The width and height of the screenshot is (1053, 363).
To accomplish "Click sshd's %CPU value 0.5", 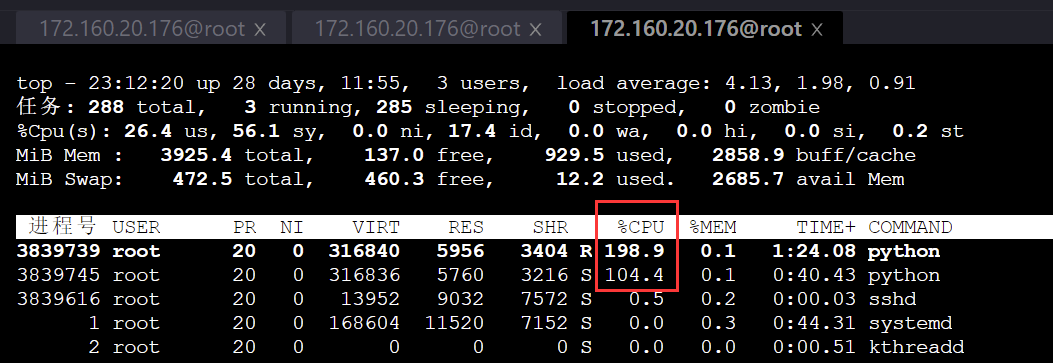I will [x=646, y=299].
